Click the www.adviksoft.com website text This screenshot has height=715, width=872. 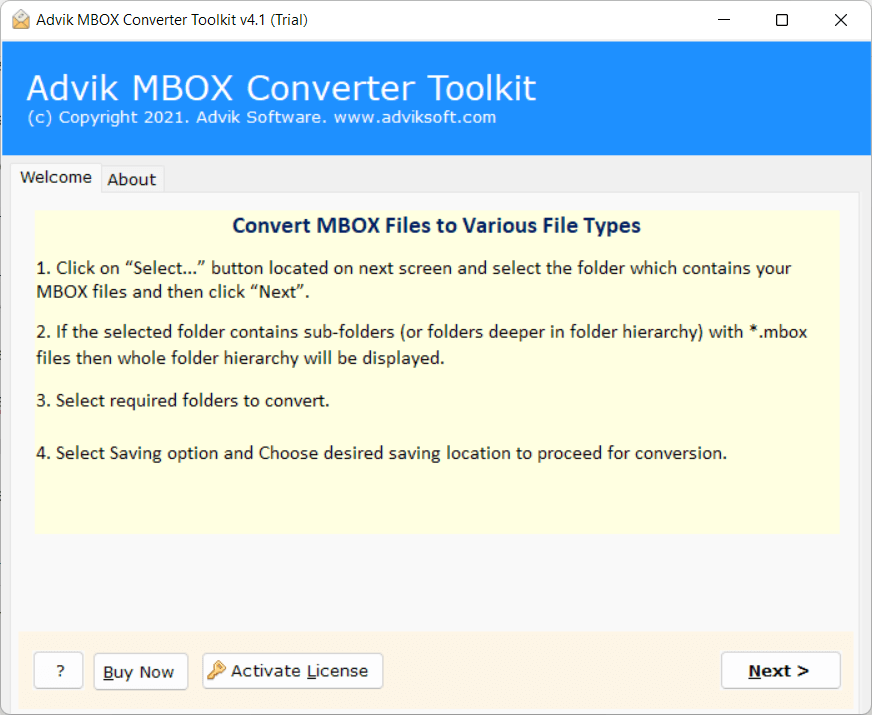point(416,117)
